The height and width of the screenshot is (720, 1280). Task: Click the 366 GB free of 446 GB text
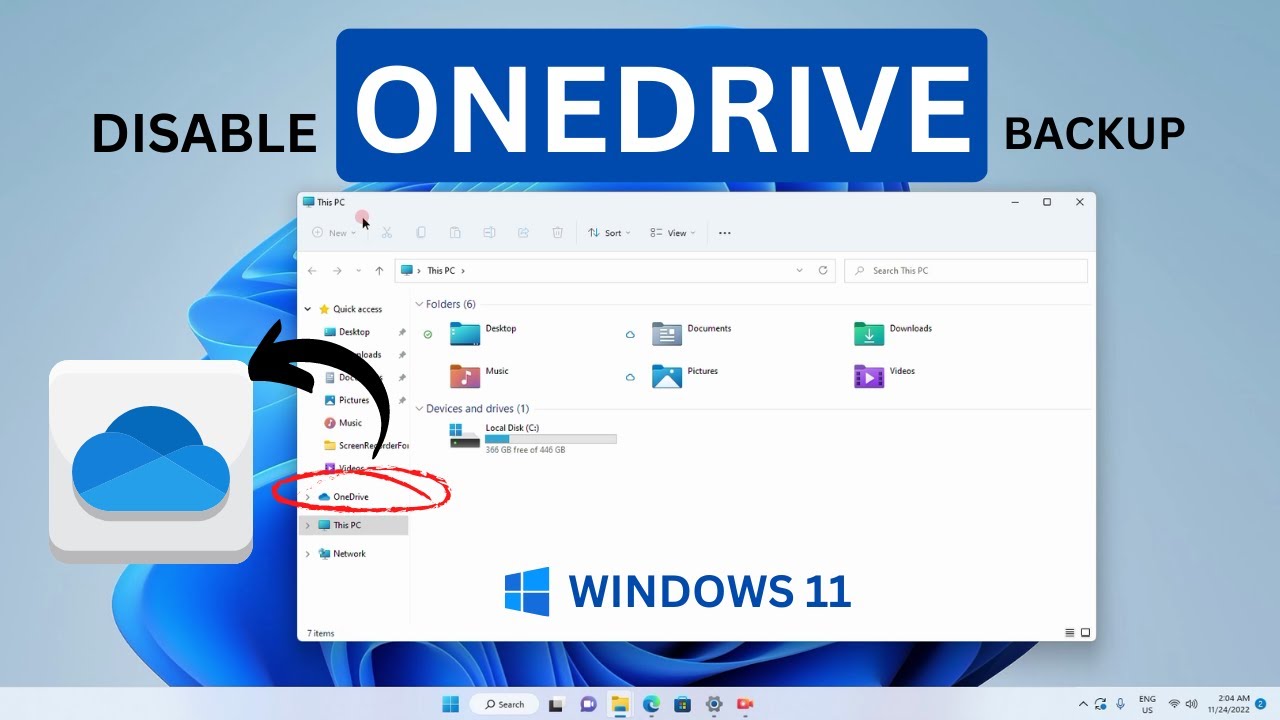click(x=525, y=450)
